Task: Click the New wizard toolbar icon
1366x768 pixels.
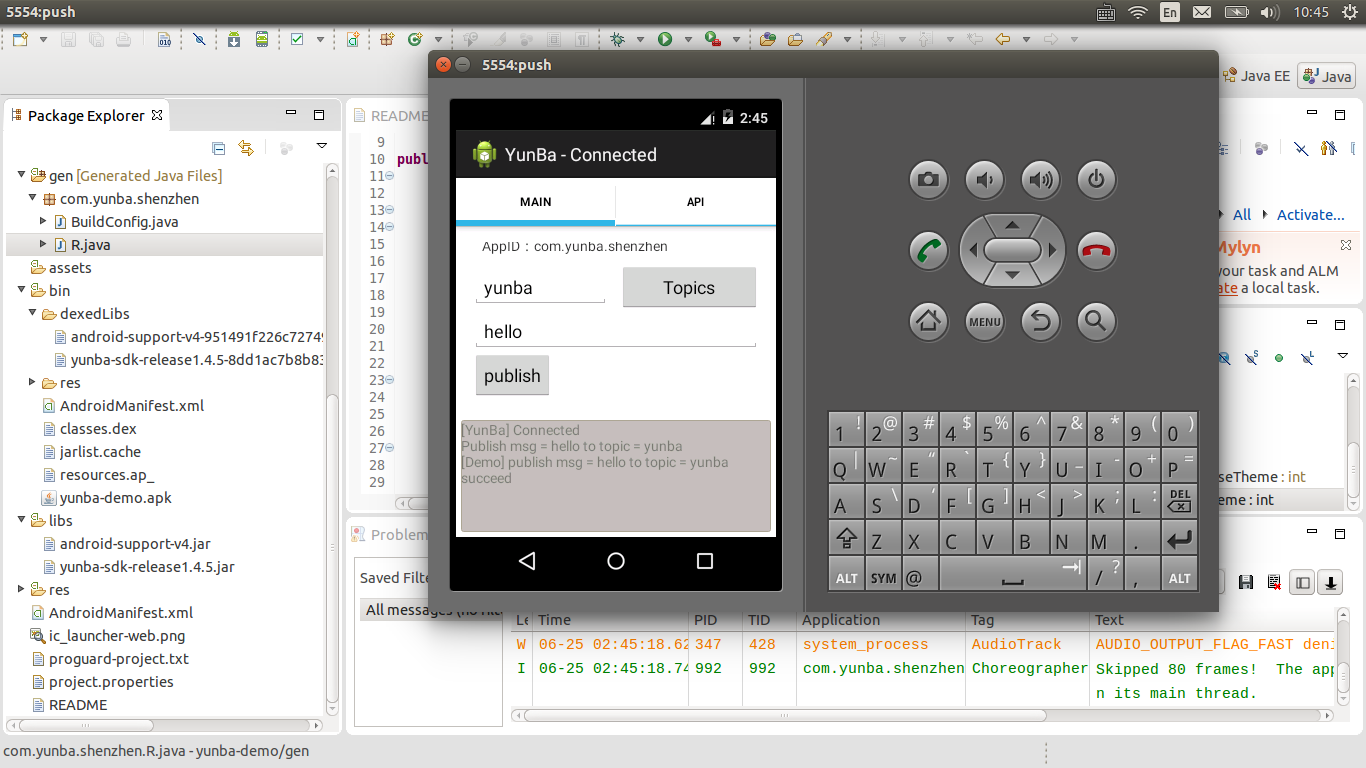Action: click(20, 40)
